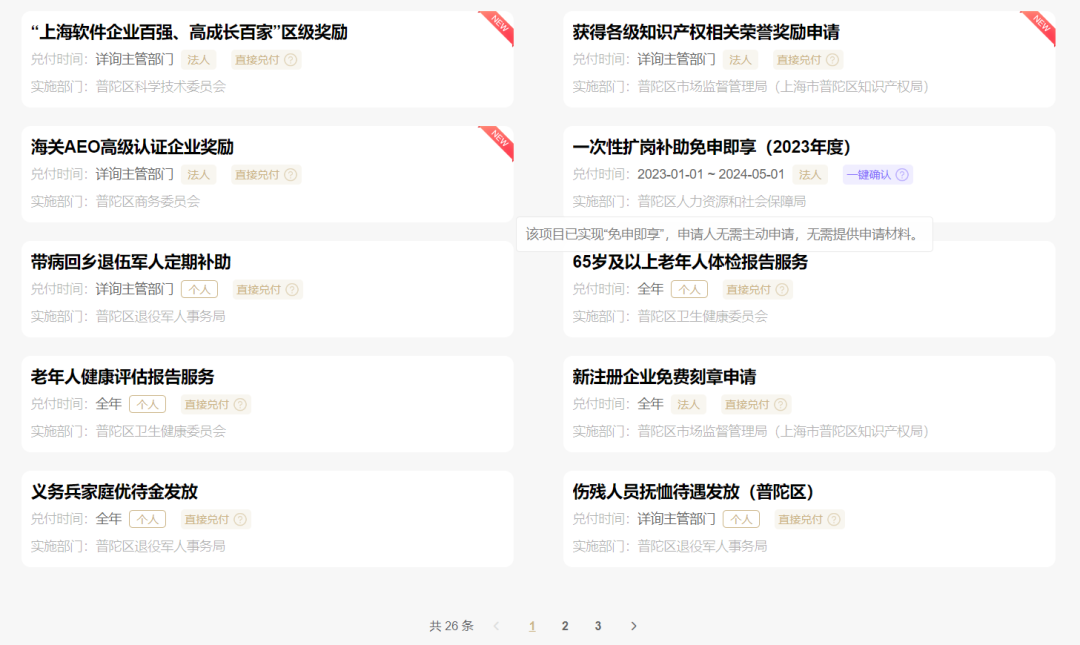Select page 1 in pagination
The image size is (1080, 645).
(x=532, y=626)
